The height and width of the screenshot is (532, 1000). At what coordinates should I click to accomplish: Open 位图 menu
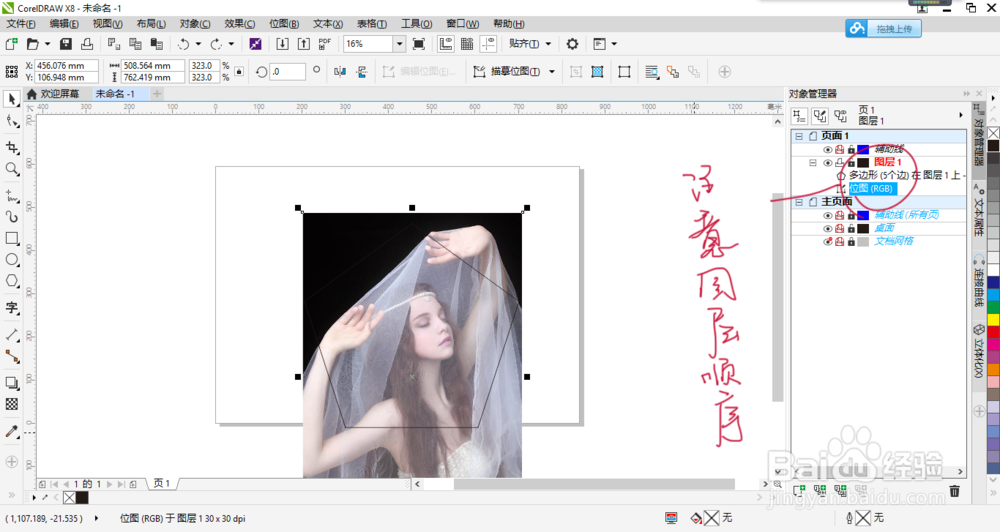click(284, 24)
